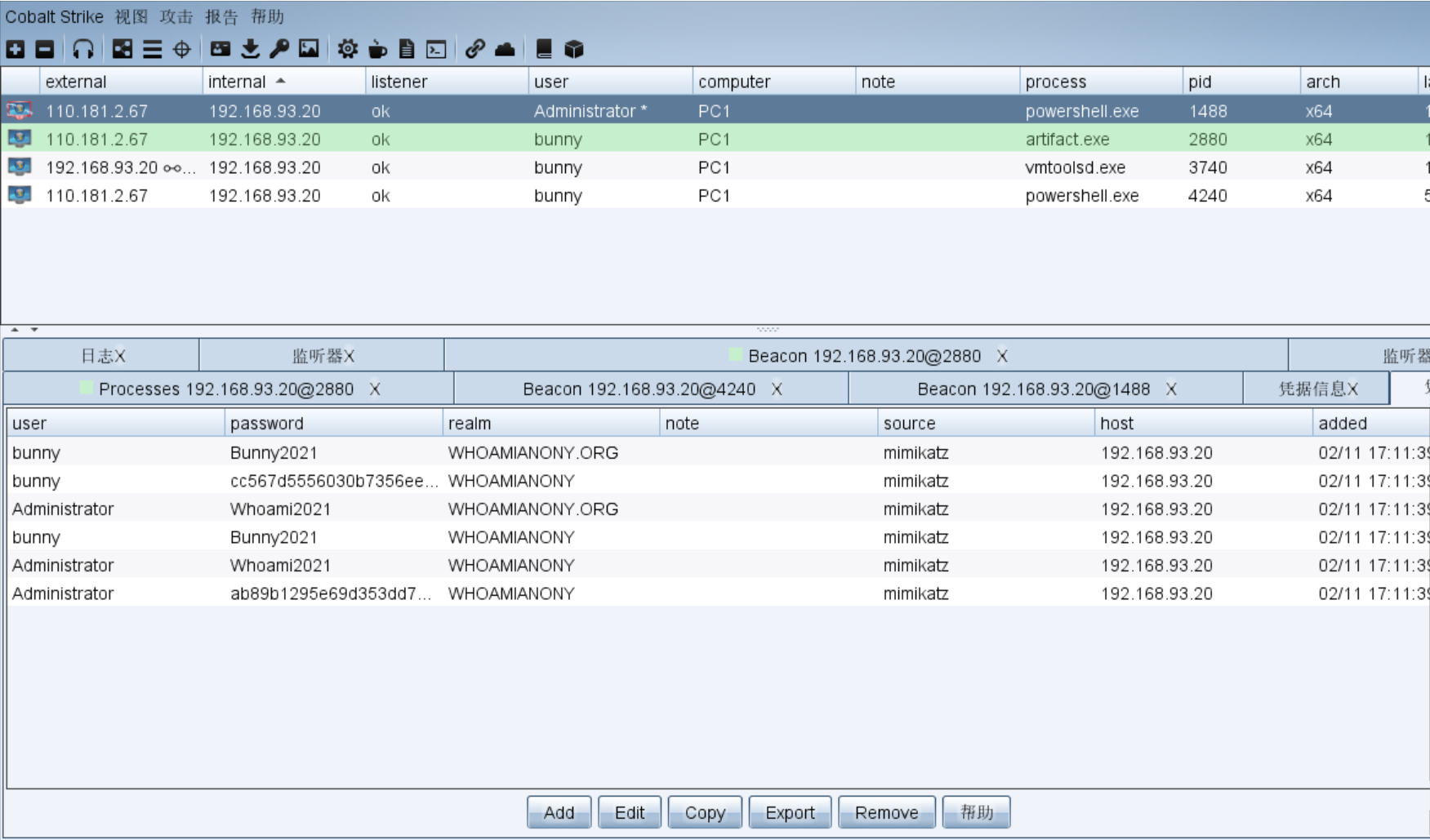Click the Copy button
The height and width of the screenshot is (840, 1430).
705,812
